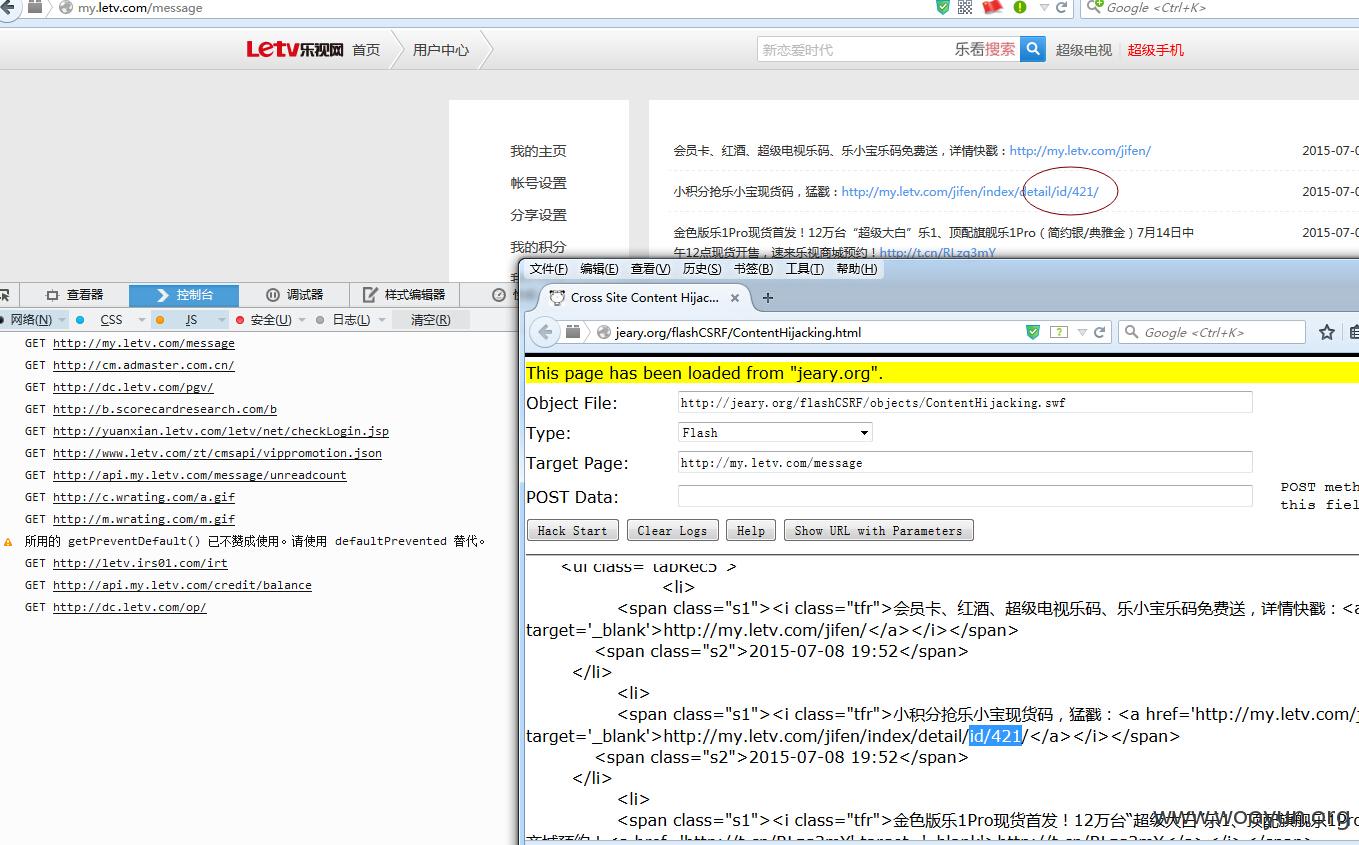Image resolution: width=1359 pixels, height=845 pixels.
Task: Reload the jeary.org ContentHijacking page
Action: click(x=1099, y=332)
